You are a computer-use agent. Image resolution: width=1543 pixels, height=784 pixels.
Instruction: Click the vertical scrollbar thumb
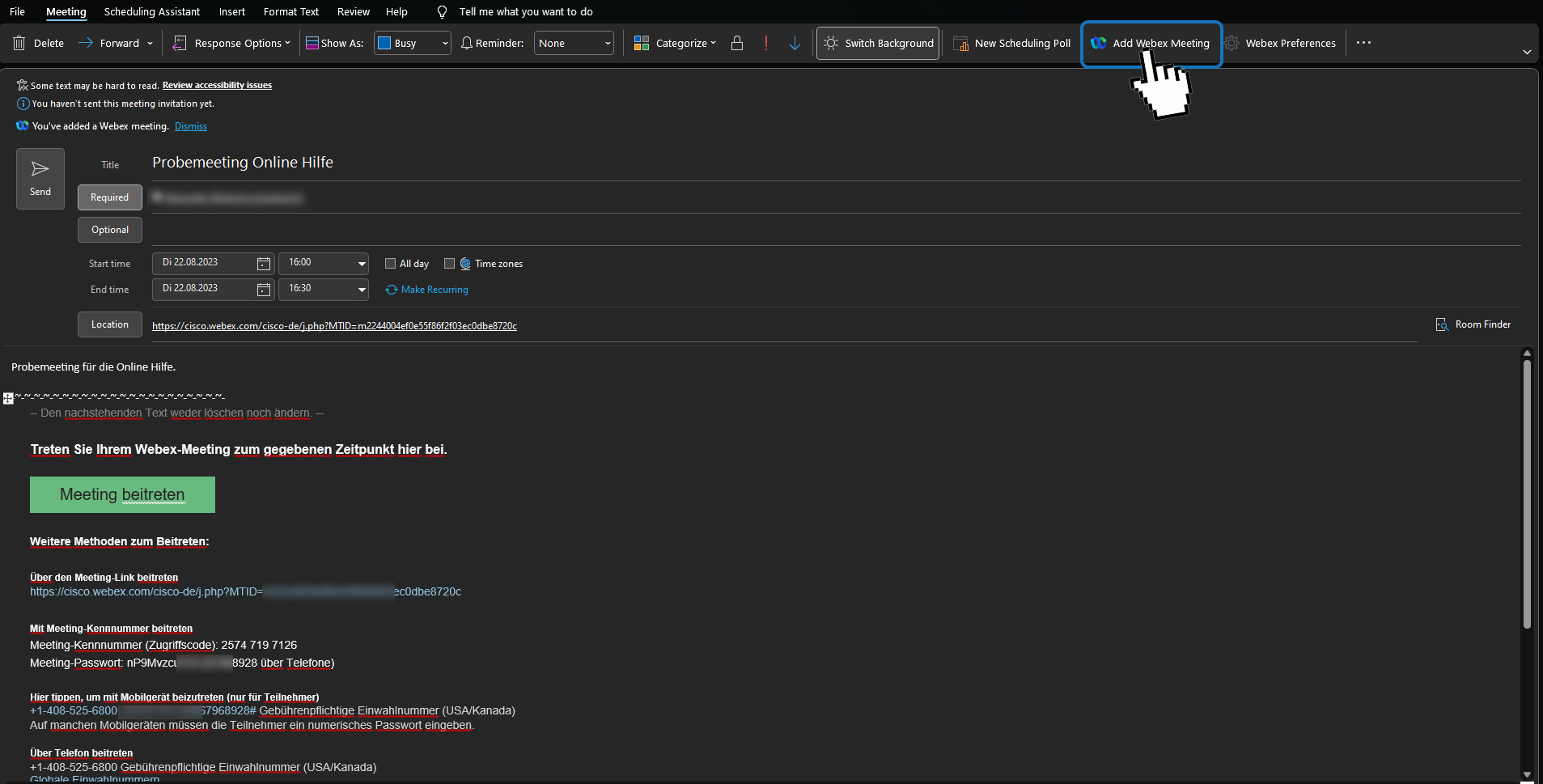click(x=1527, y=494)
